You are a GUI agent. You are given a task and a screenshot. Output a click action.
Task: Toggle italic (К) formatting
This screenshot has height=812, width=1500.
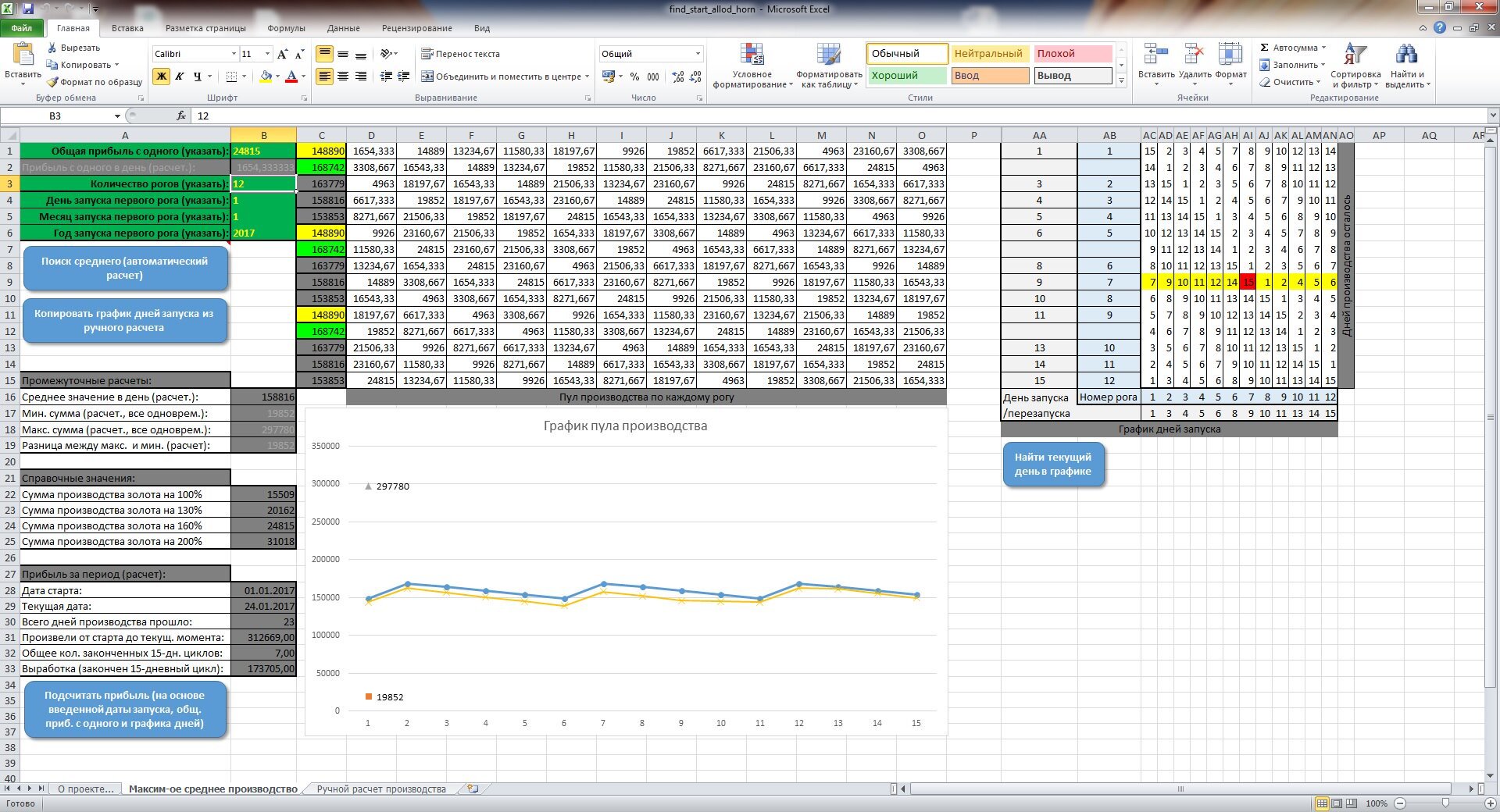click(180, 77)
